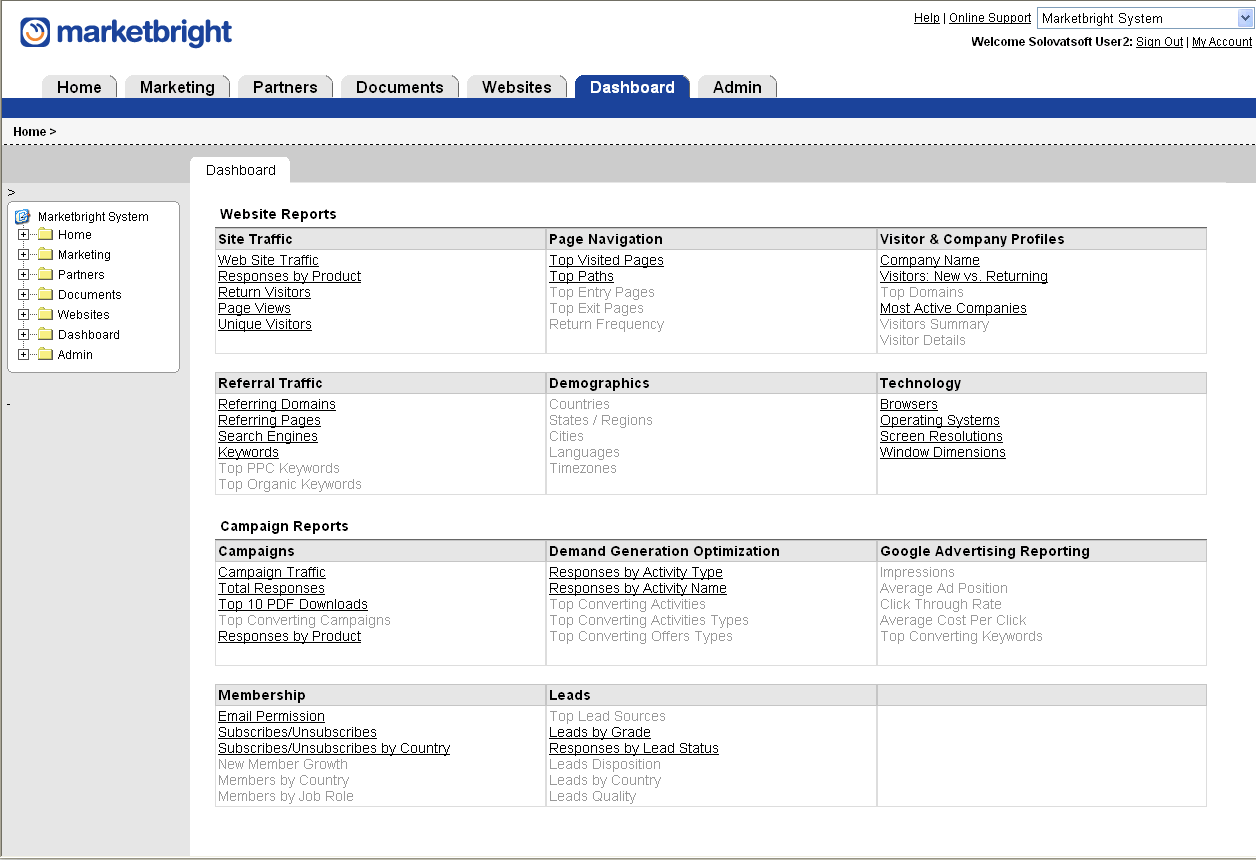Expand the Websites tree node plus box

[24, 315]
